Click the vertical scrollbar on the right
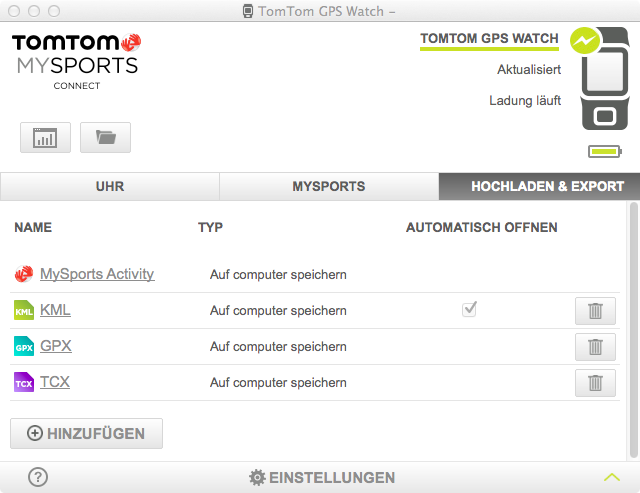Viewport: 640px width, 493px height. [633, 330]
